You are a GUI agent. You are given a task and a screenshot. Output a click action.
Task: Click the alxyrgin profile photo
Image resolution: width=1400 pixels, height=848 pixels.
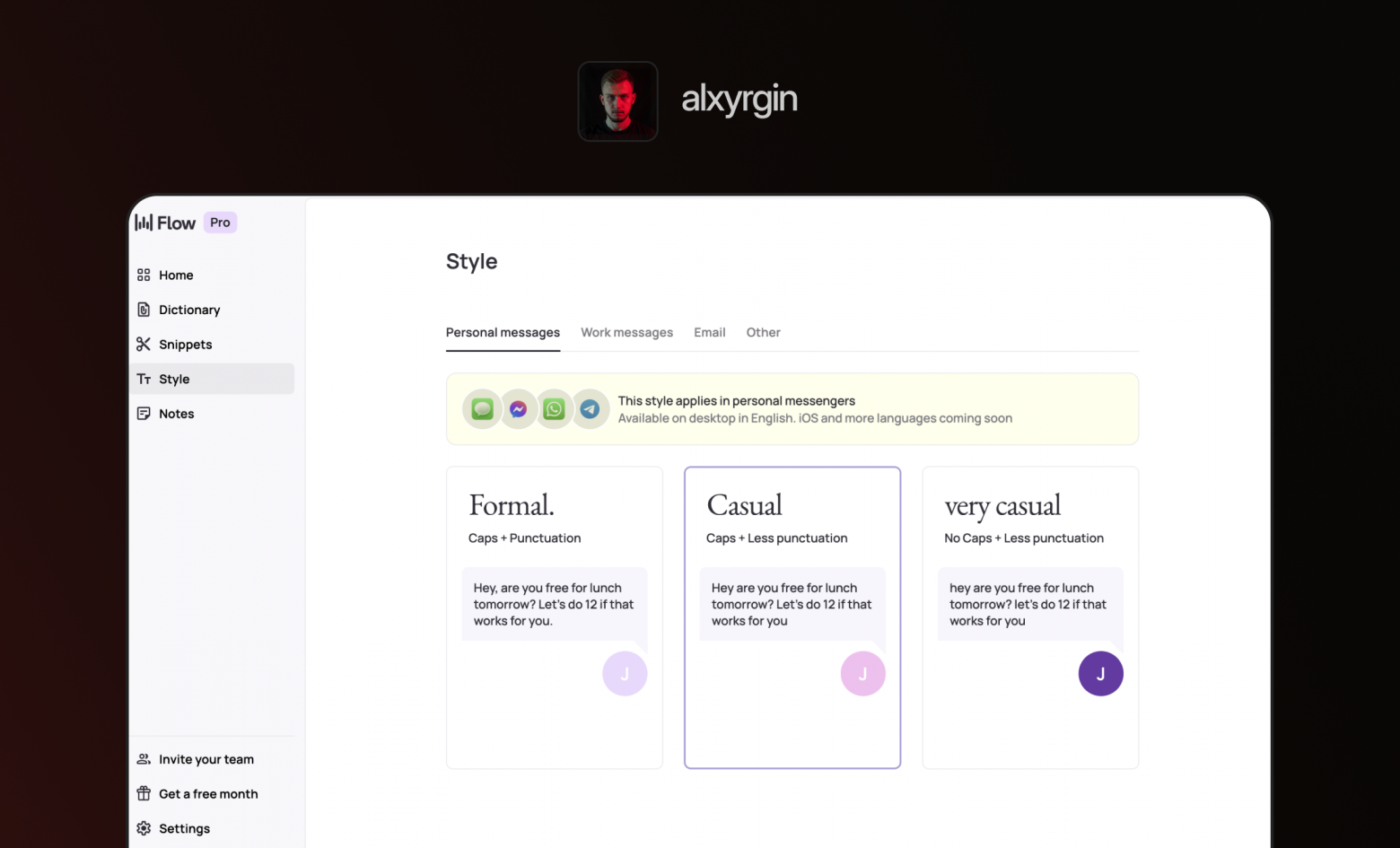(617, 101)
